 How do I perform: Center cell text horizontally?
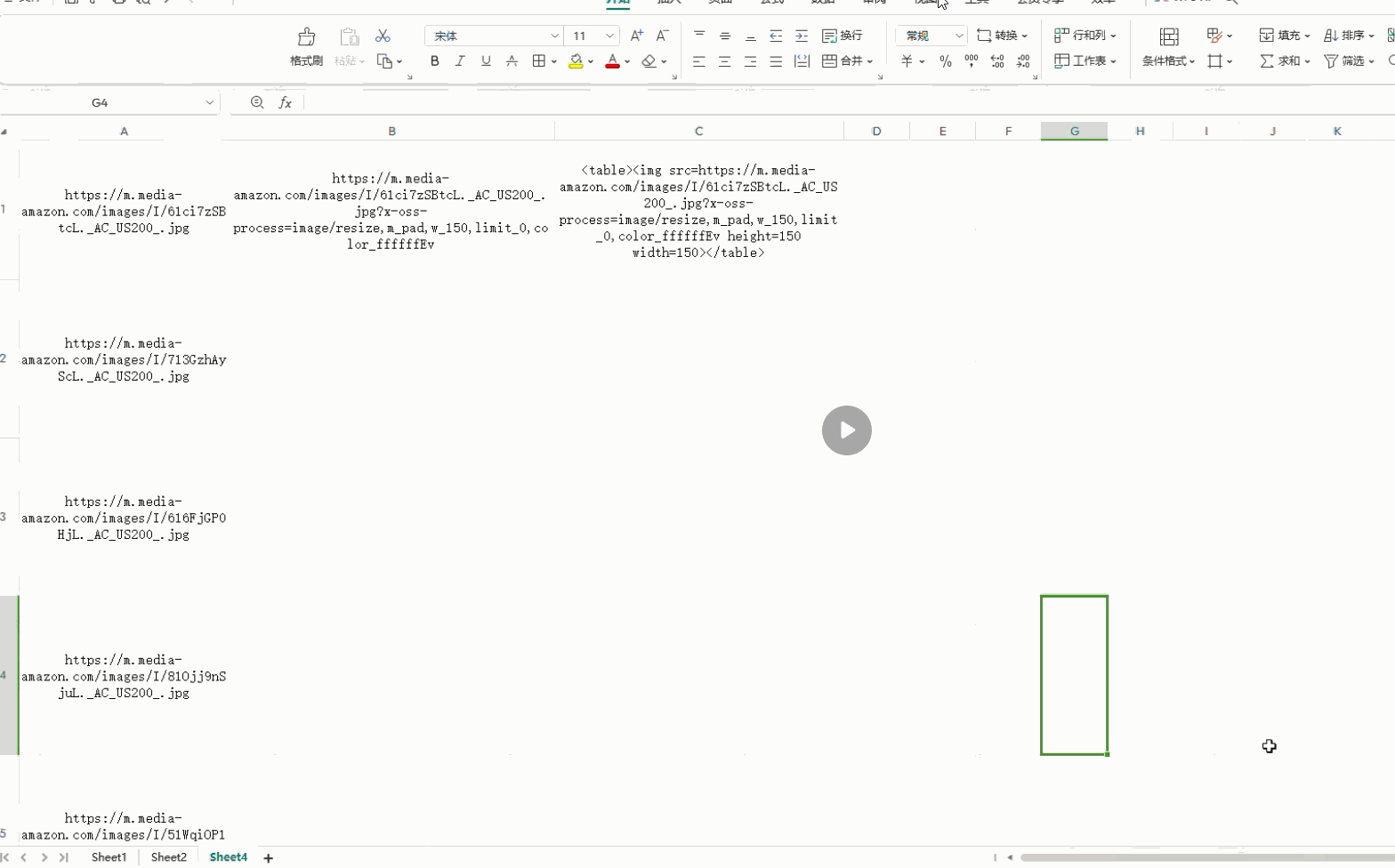click(x=725, y=61)
